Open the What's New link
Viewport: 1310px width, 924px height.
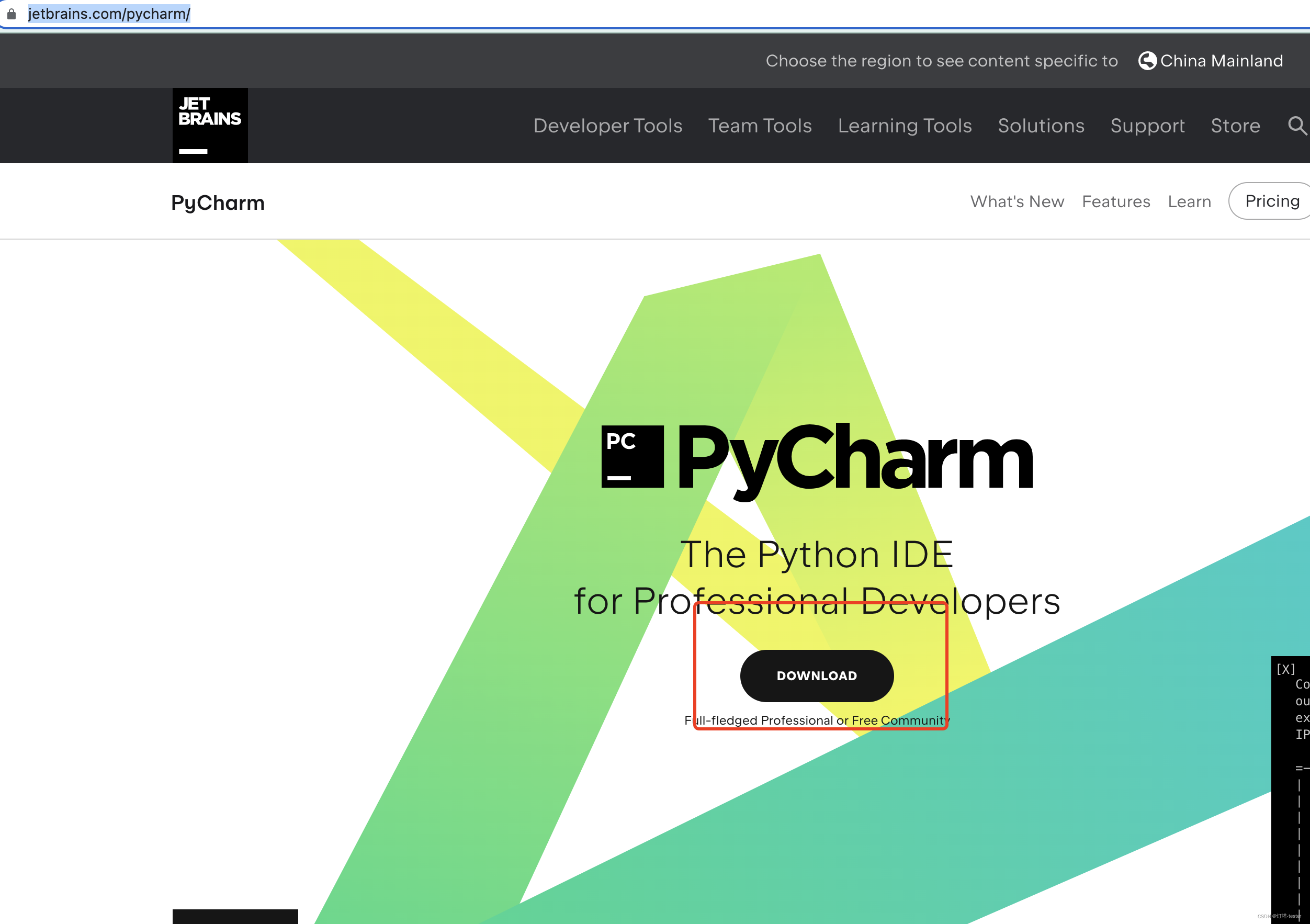1017,201
